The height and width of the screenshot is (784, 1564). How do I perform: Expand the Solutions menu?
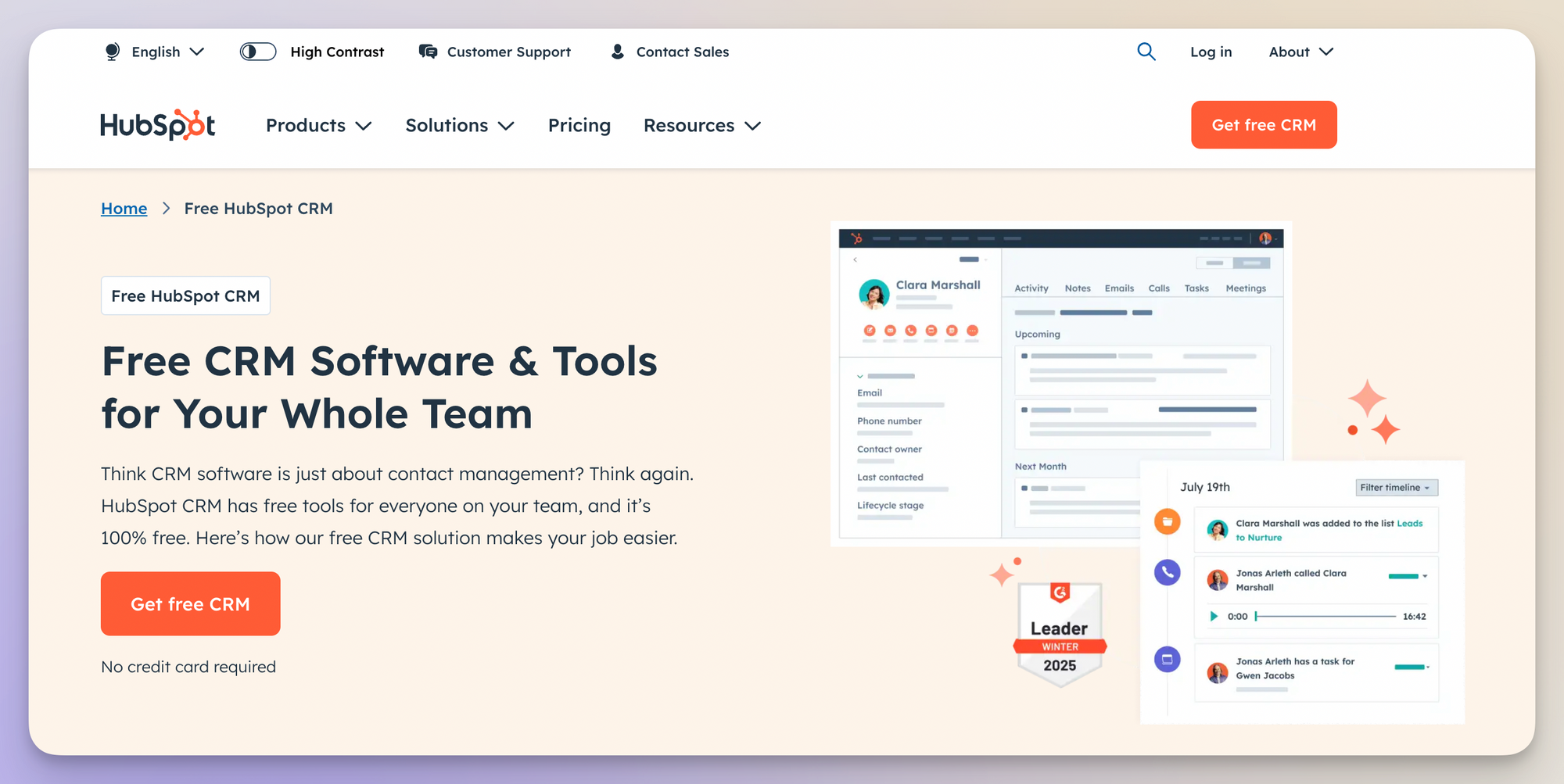pyautogui.click(x=460, y=126)
